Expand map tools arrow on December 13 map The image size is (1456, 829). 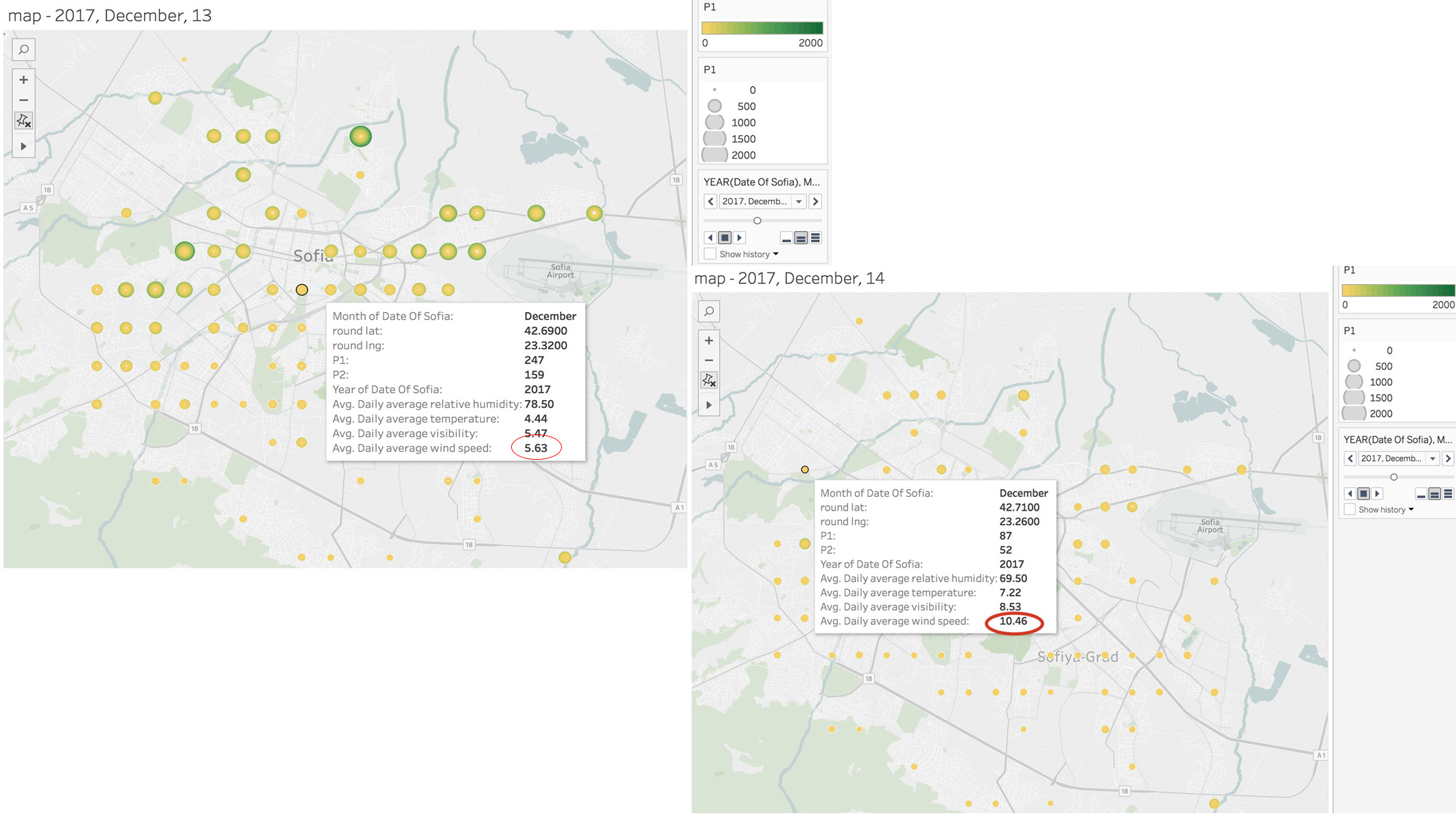coord(23,146)
